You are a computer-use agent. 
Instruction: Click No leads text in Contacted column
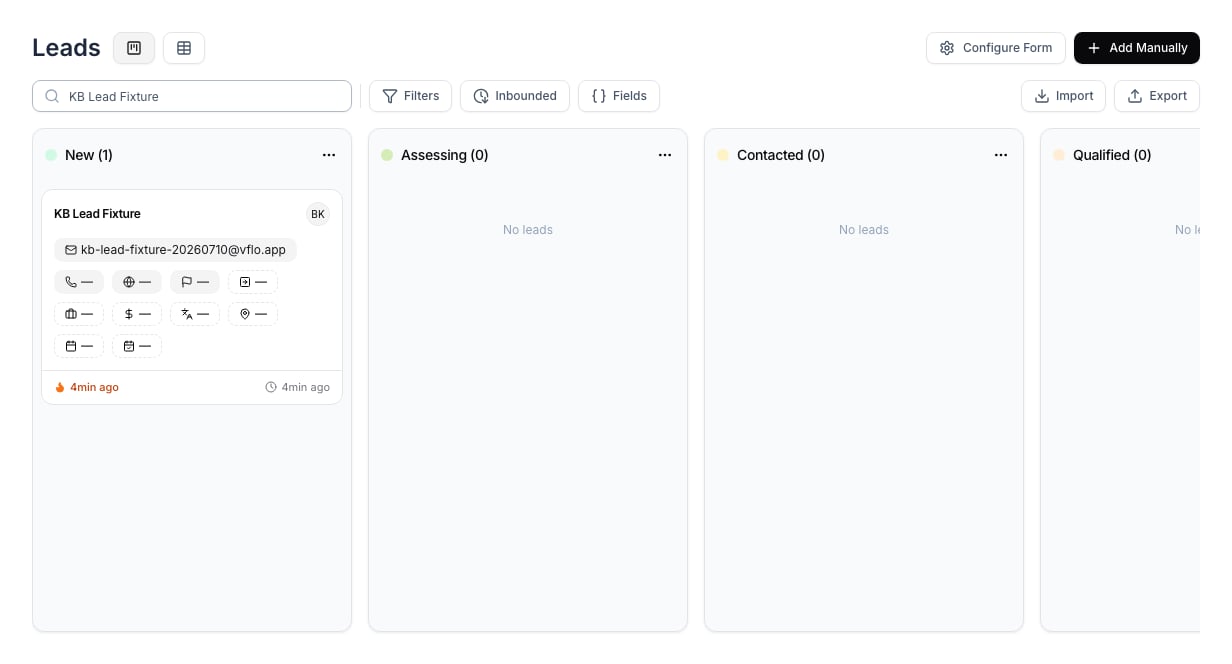point(864,230)
